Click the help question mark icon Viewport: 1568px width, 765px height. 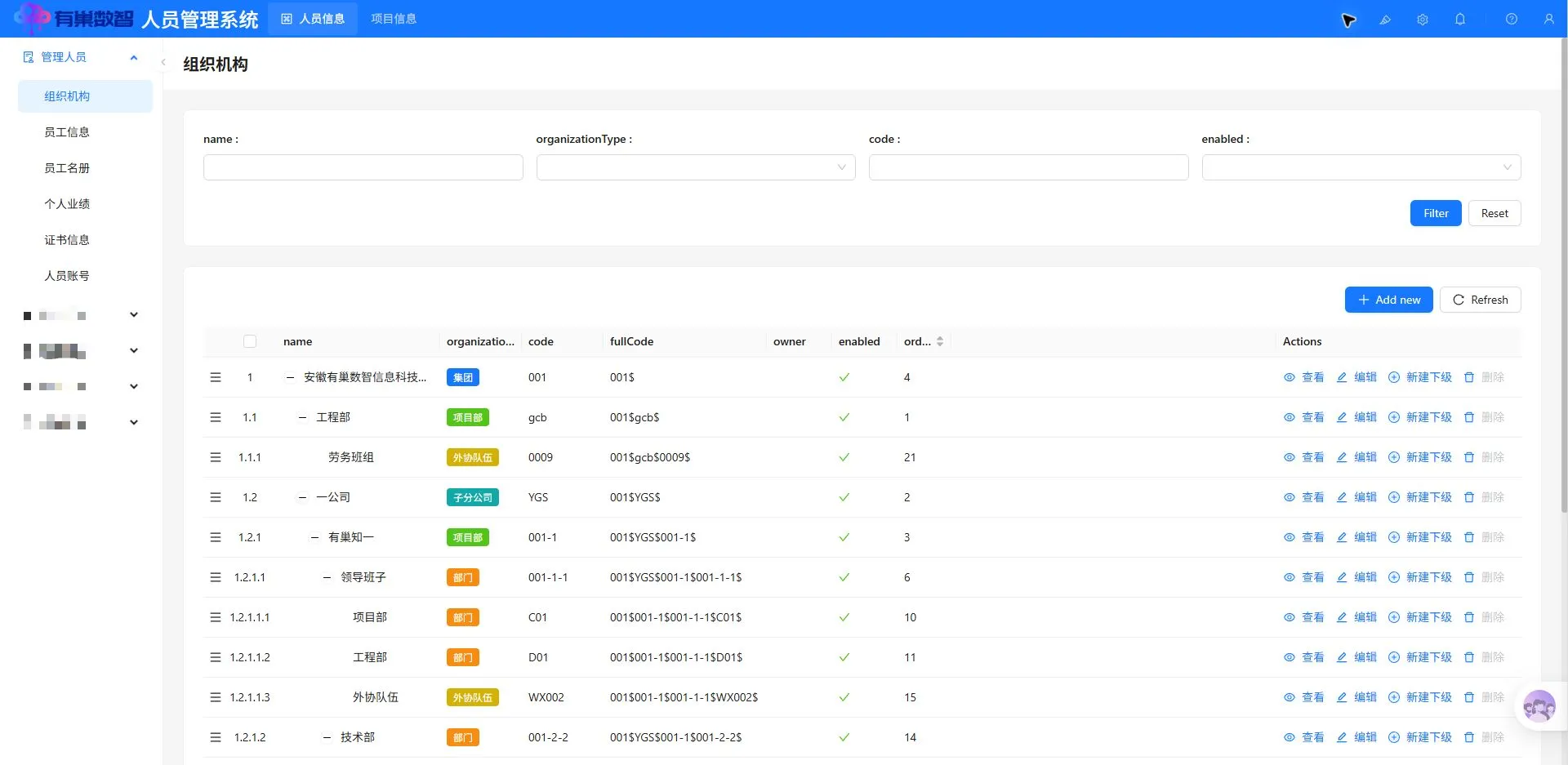click(x=1511, y=19)
